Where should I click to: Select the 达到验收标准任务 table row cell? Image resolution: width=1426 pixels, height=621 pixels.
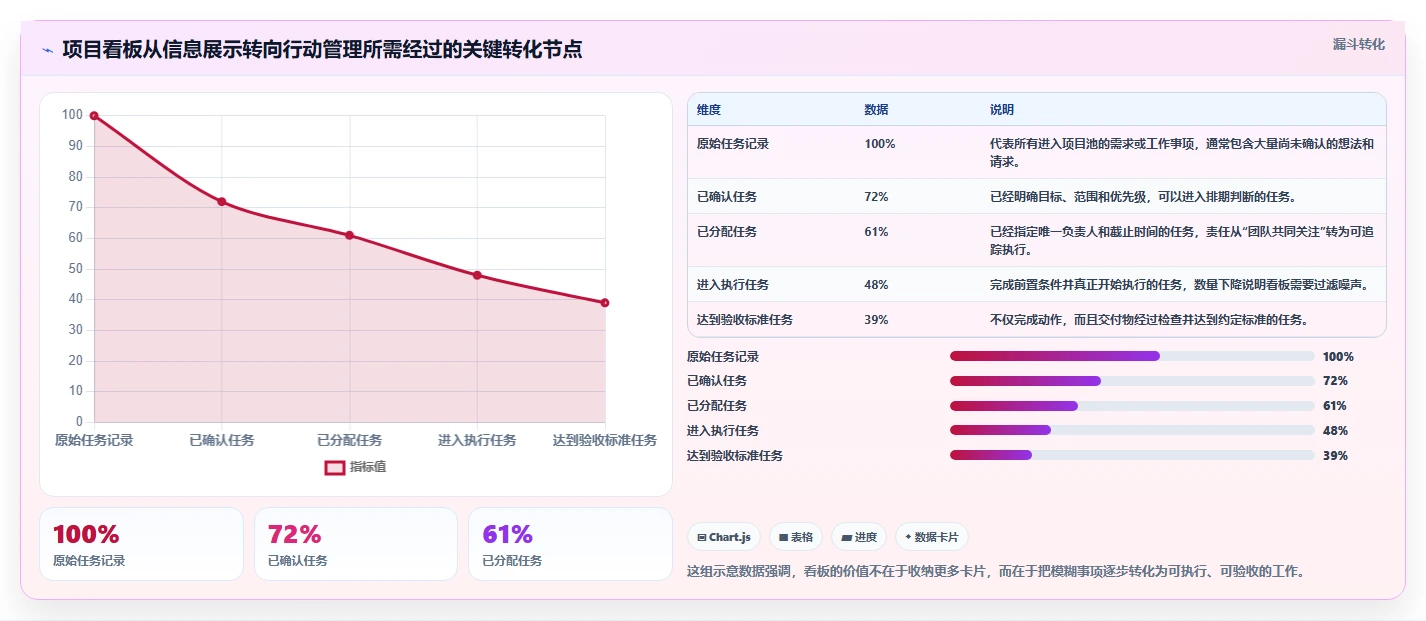pos(745,320)
